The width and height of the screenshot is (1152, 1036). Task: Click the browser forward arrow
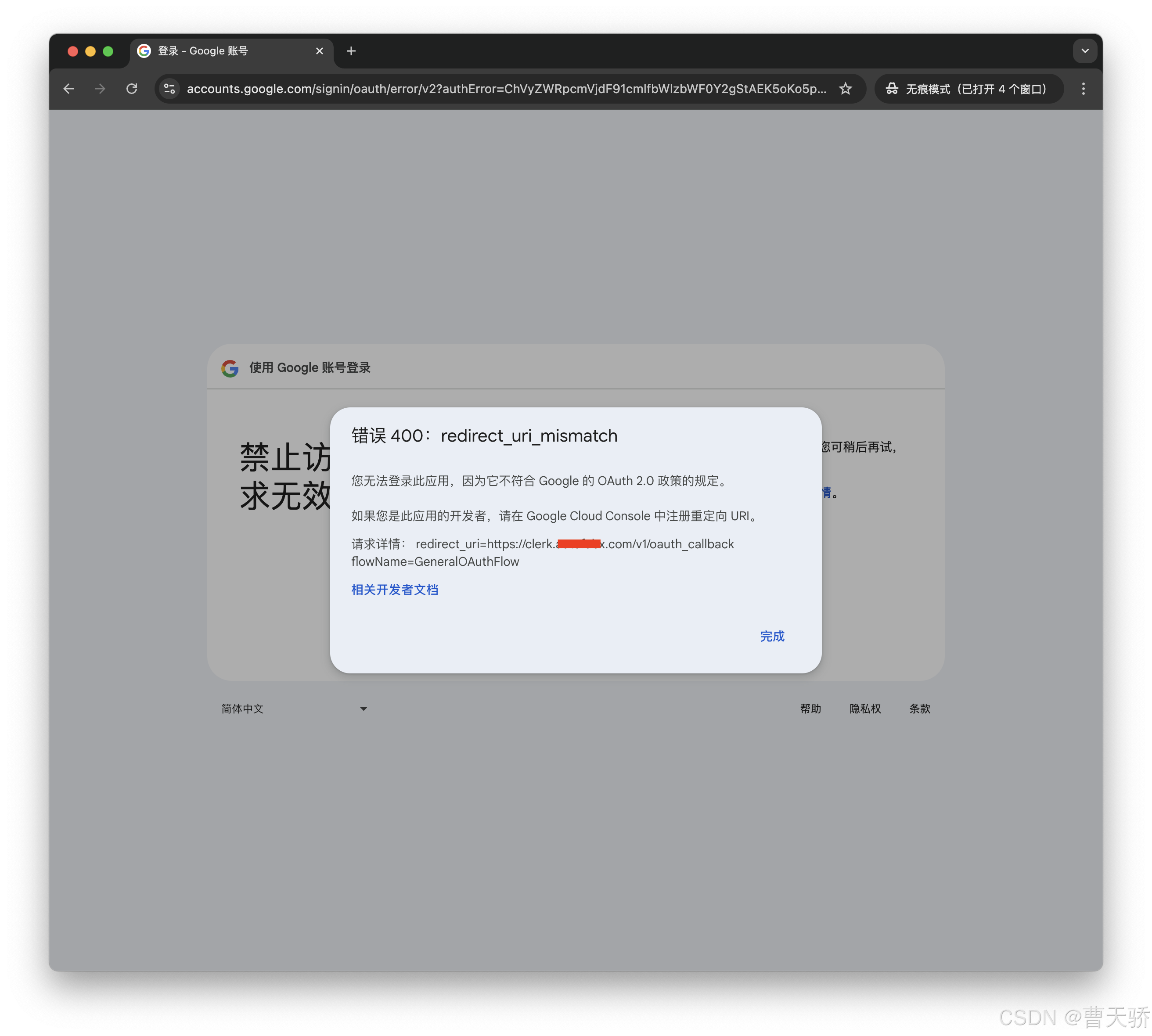[100, 89]
